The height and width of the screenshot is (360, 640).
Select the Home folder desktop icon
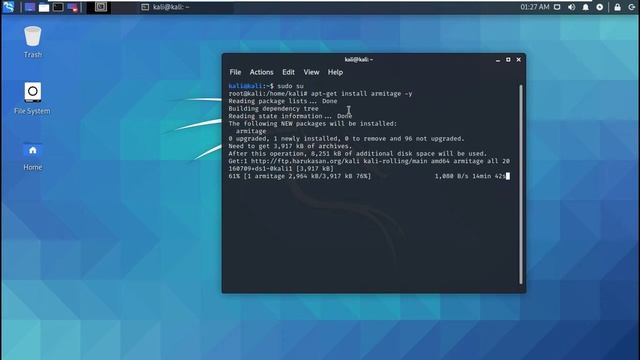tap(33, 157)
